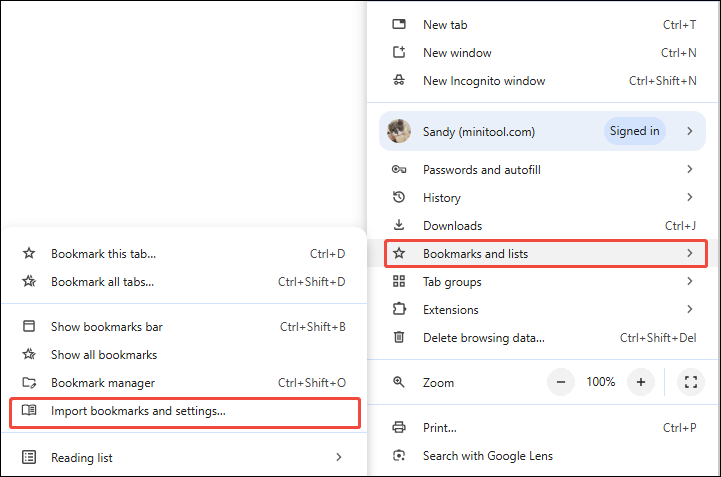Open Bookmark manager menu entry
Screen dimensions: 721x477
pos(103,383)
